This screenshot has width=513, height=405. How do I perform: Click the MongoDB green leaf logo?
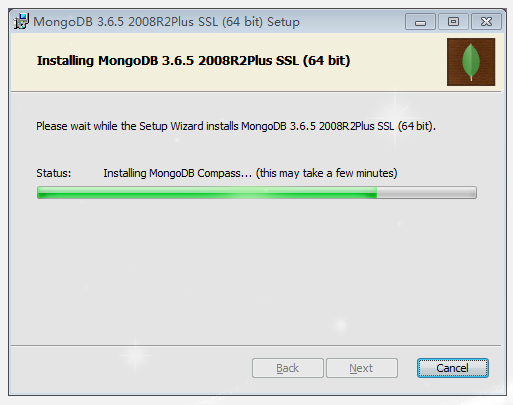pyautogui.click(x=471, y=62)
